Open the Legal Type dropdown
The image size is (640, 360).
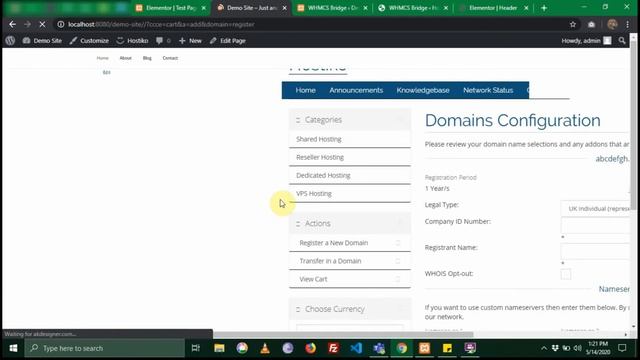pyautogui.click(x=596, y=209)
